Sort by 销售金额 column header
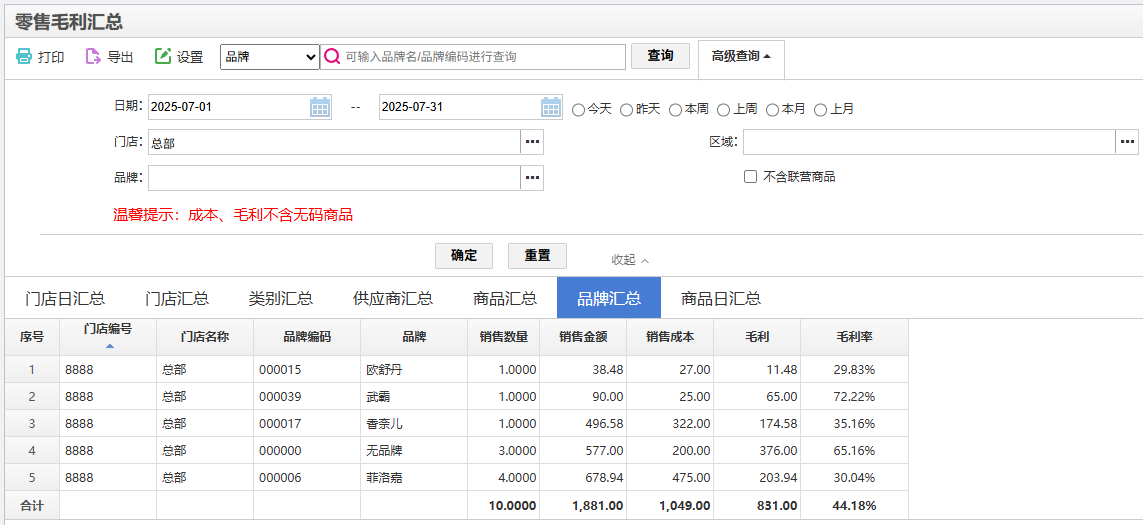The height and width of the screenshot is (525, 1143). tap(583, 337)
